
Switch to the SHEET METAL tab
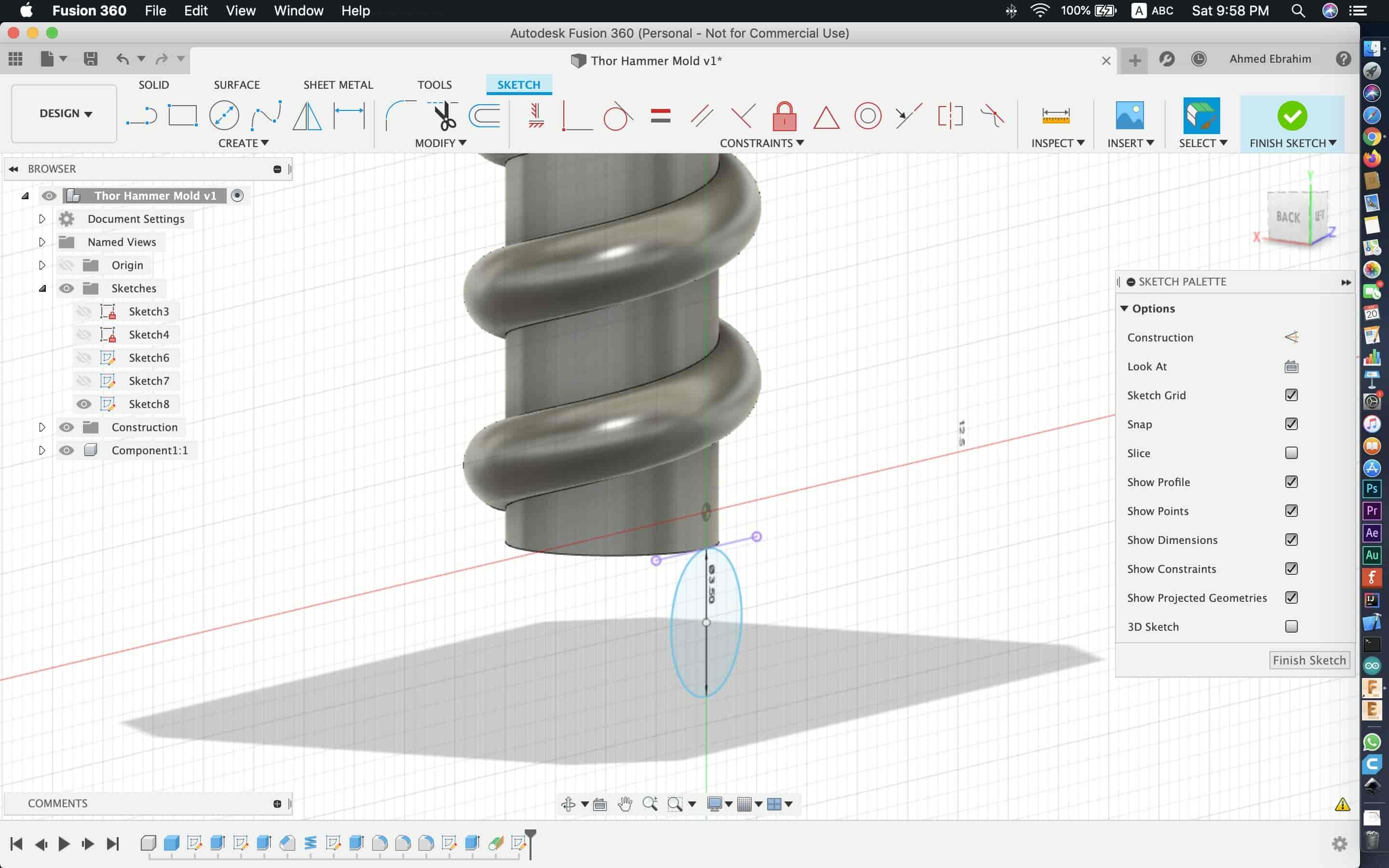tap(338, 85)
